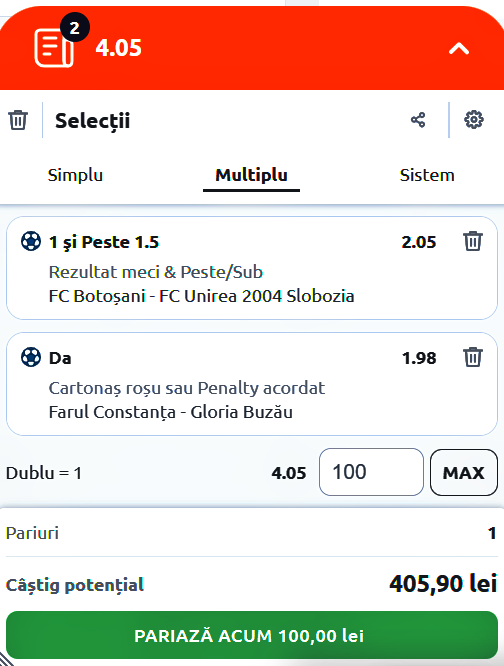Viewport: 504px width, 666px height.
Task: Open the Sistem tab
Action: (x=427, y=175)
